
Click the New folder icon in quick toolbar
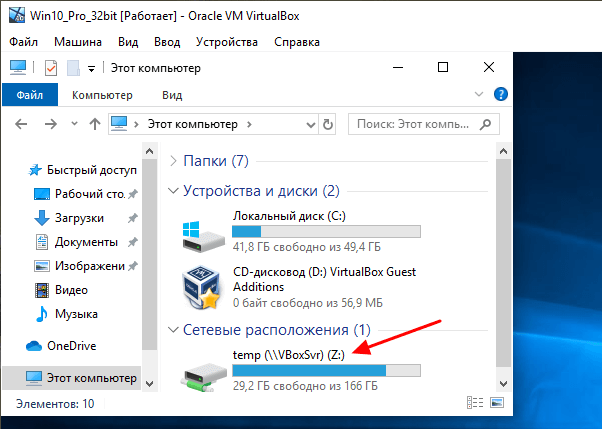click(73, 68)
